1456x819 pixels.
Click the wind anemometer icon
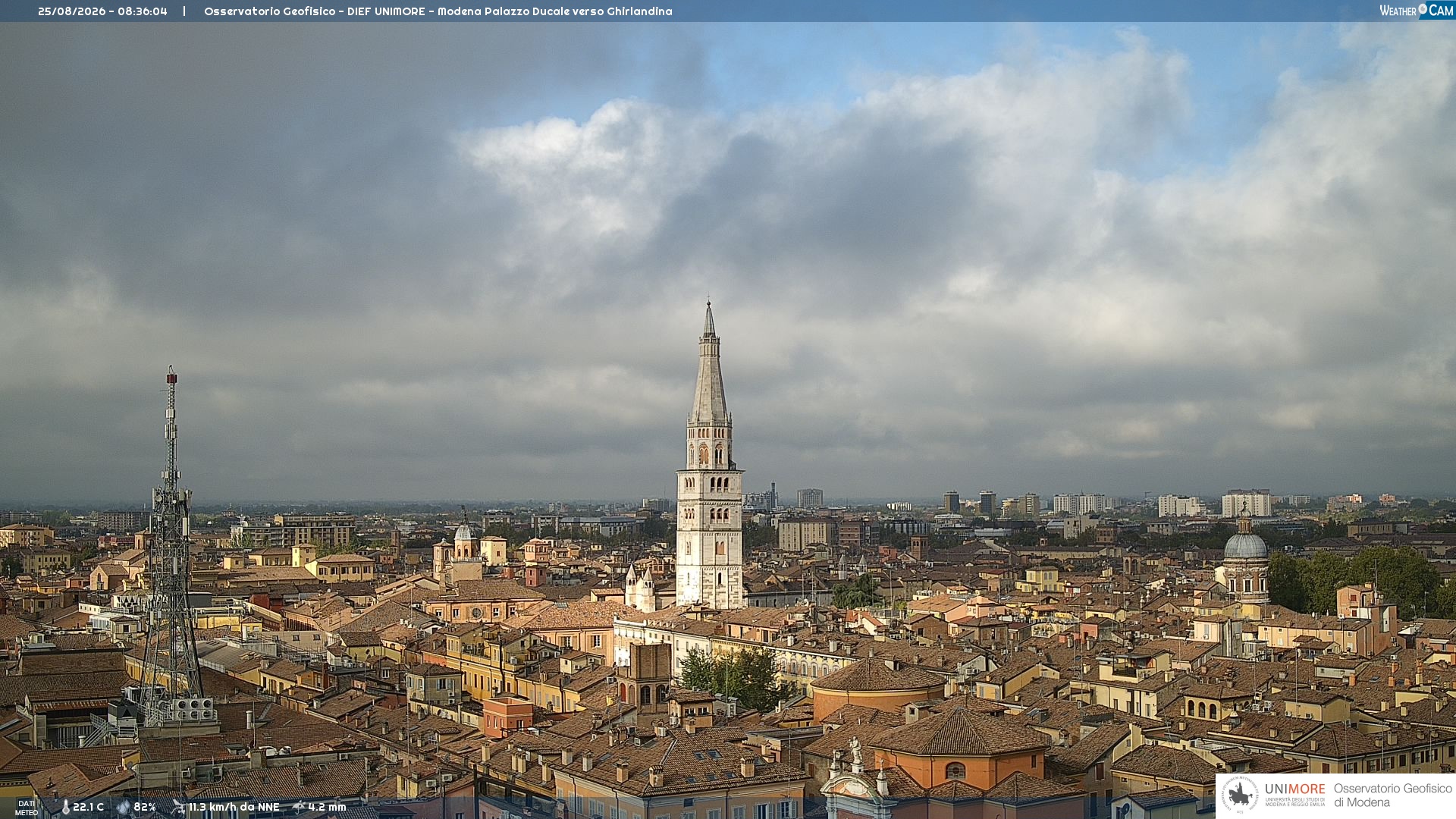click(x=178, y=807)
